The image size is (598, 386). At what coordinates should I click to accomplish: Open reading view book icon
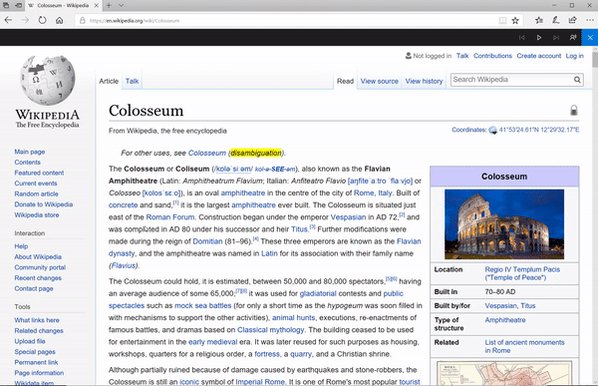click(503, 21)
